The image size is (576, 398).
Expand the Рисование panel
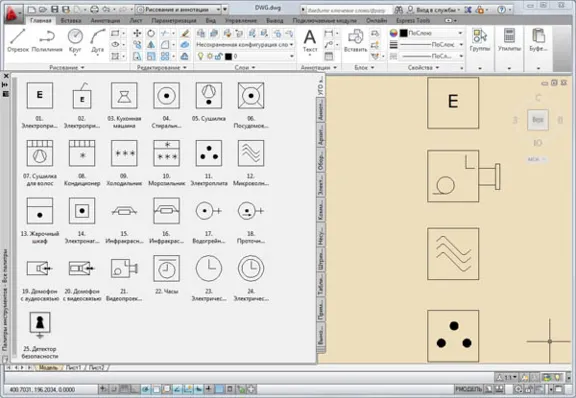[x=67, y=68]
